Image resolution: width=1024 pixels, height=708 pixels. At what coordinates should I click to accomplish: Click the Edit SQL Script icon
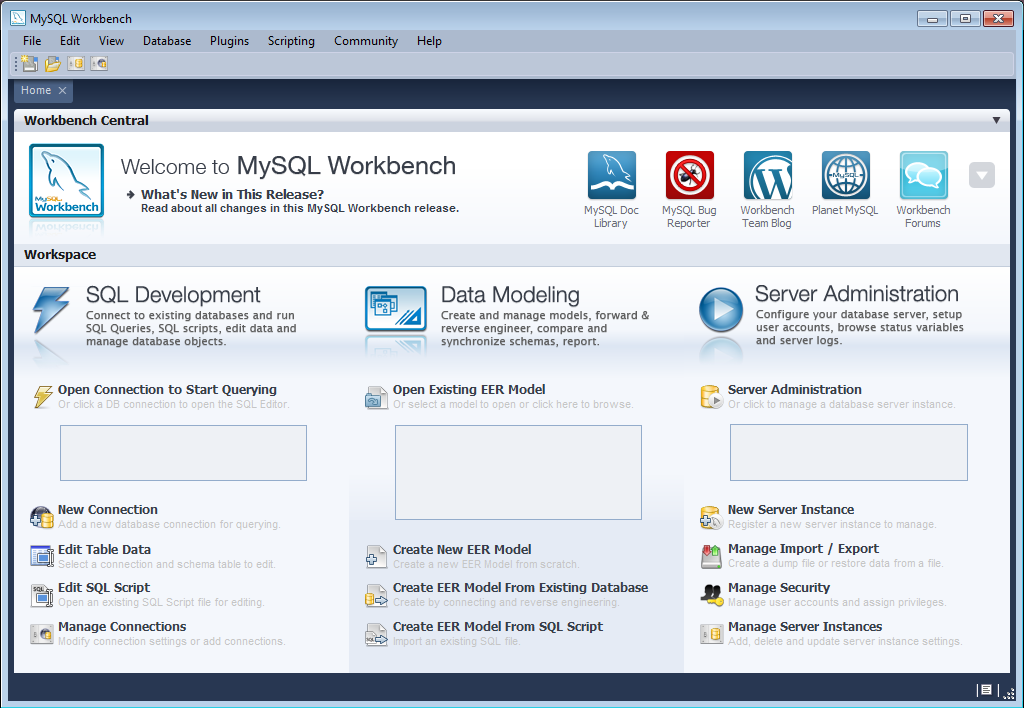(42, 595)
